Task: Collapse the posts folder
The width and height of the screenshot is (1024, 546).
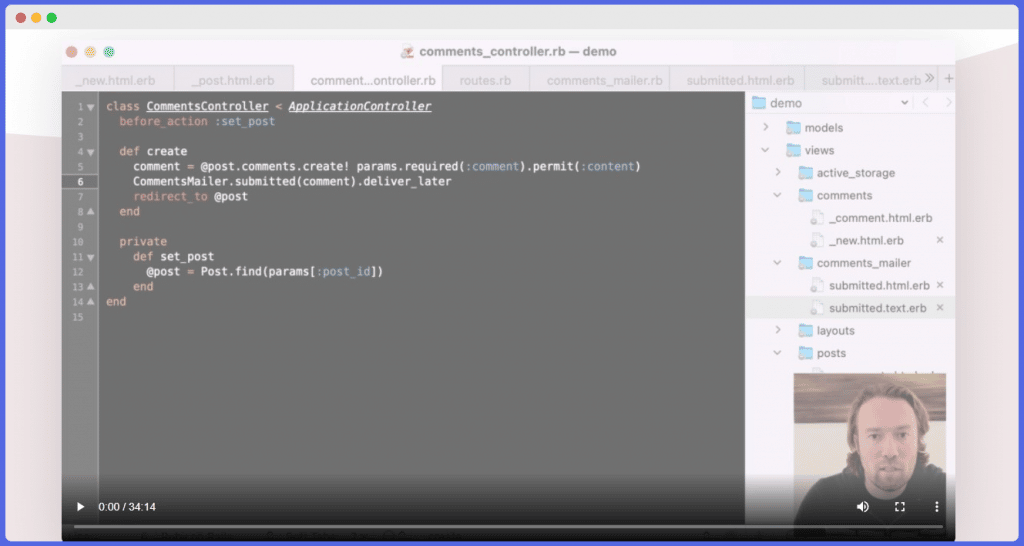Action: point(777,353)
